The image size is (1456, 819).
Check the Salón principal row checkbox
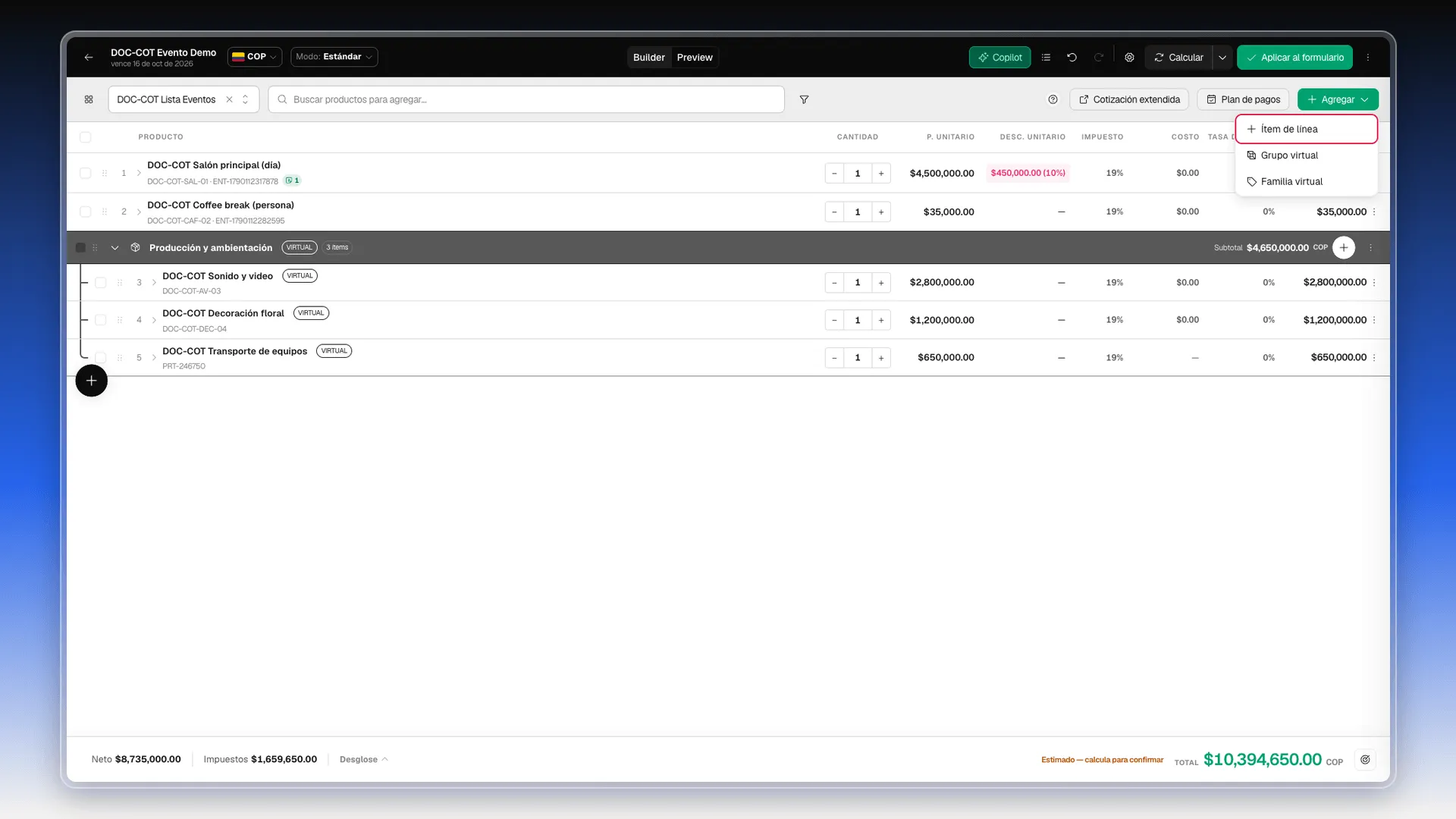86,173
